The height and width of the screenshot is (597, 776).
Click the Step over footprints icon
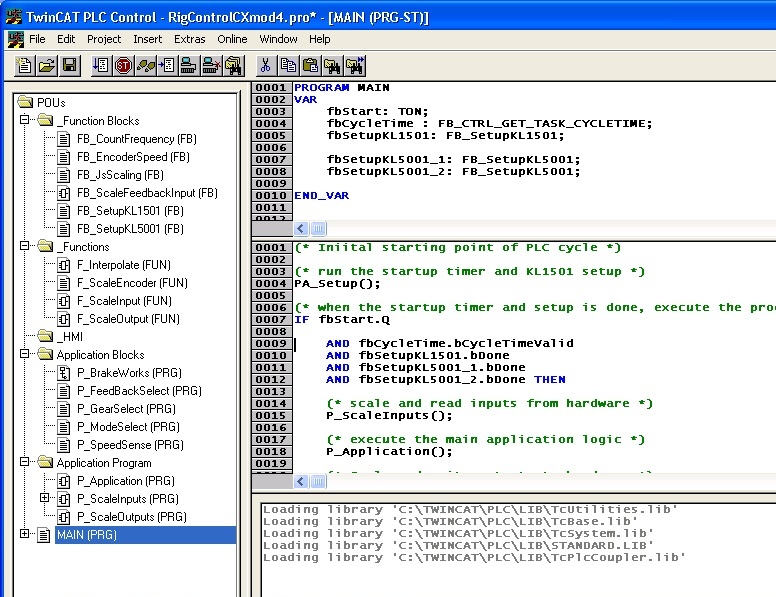pos(145,65)
